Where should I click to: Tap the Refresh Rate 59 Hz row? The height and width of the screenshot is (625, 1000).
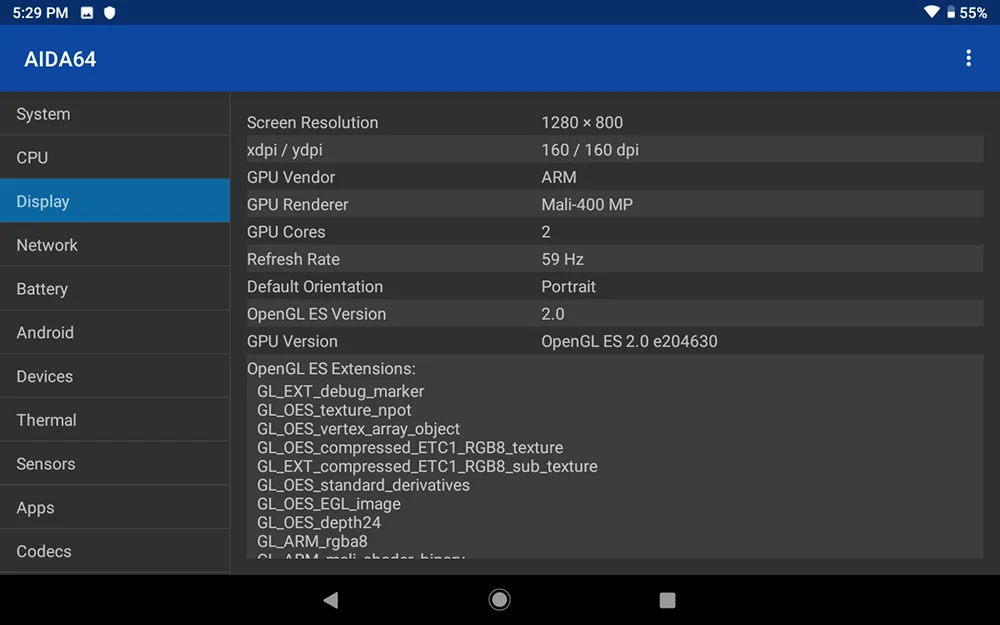pos(615,259)
